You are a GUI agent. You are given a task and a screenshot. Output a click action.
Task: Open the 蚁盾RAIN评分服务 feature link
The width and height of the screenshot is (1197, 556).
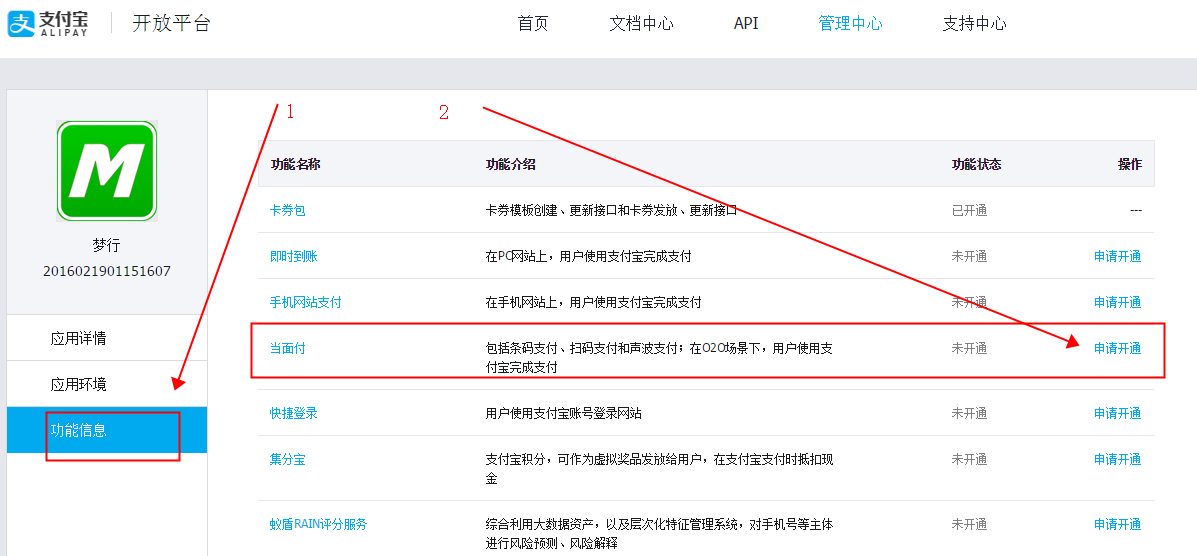coord(318,524)
